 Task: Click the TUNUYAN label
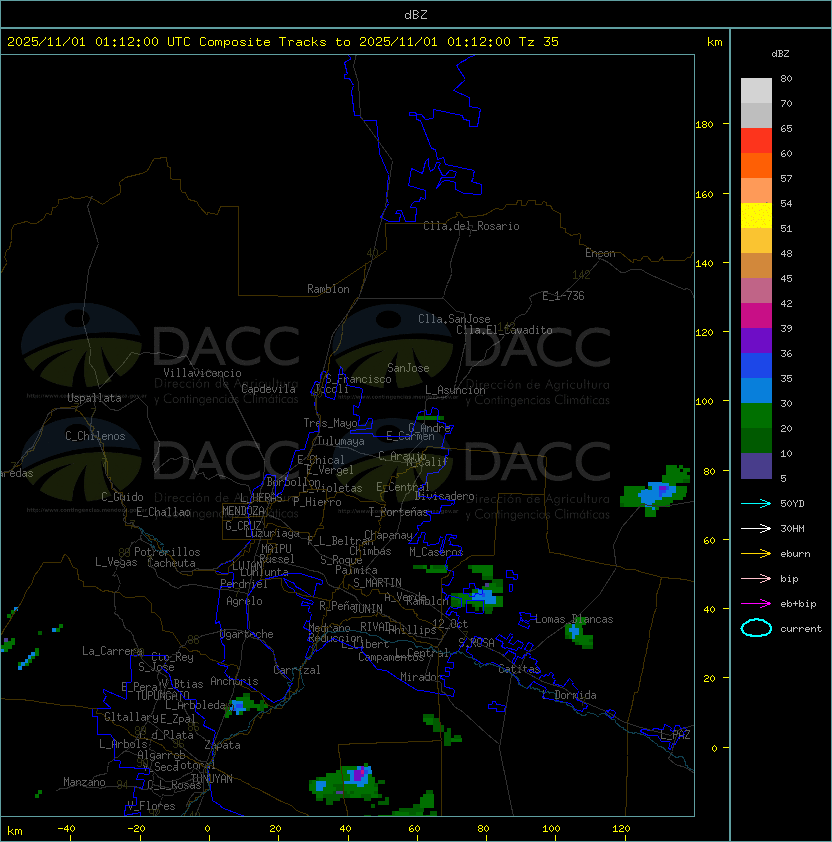tap(212, 779)
